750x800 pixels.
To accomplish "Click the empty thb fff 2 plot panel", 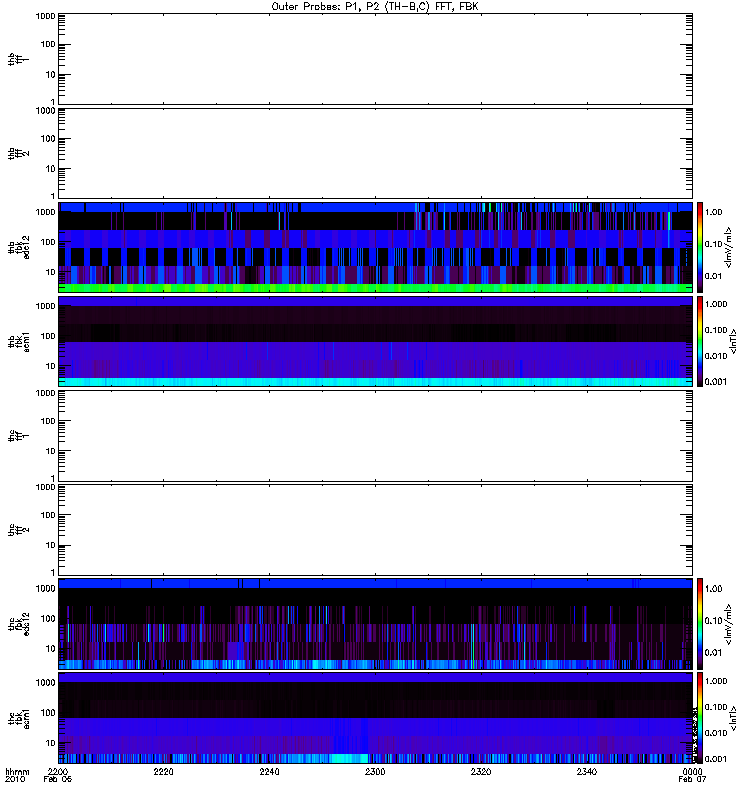I will pyautogui.click(x=375, y=153).
